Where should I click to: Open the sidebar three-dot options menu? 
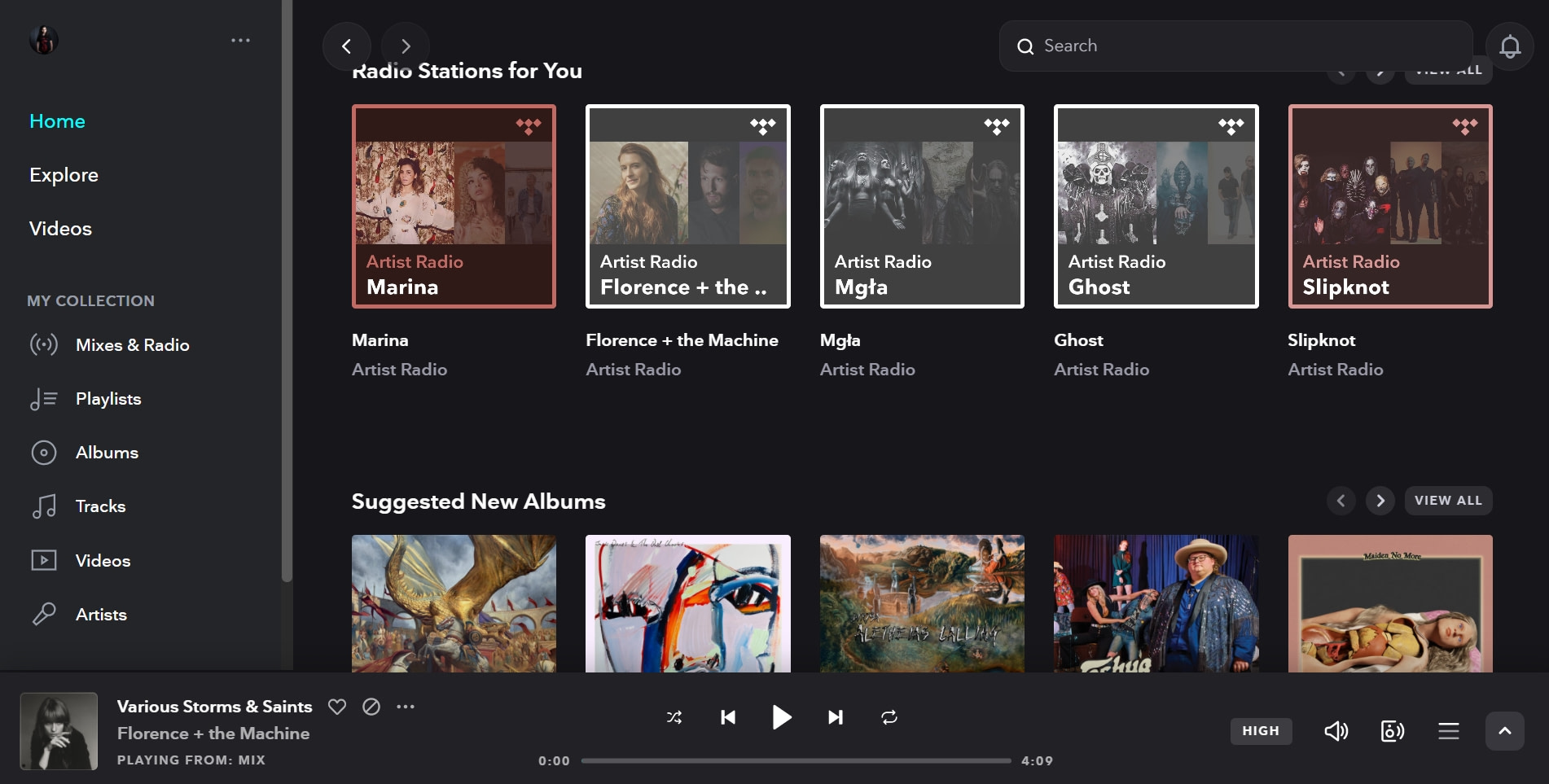(240, 40)
